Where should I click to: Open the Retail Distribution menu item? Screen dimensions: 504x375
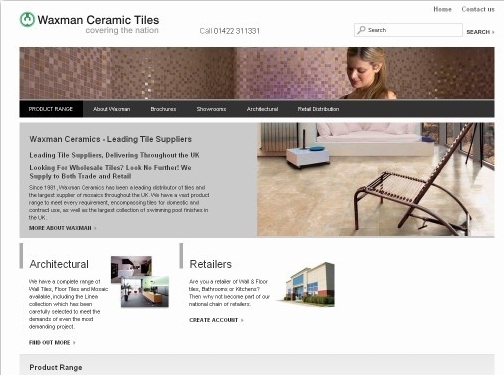(318, 109)
